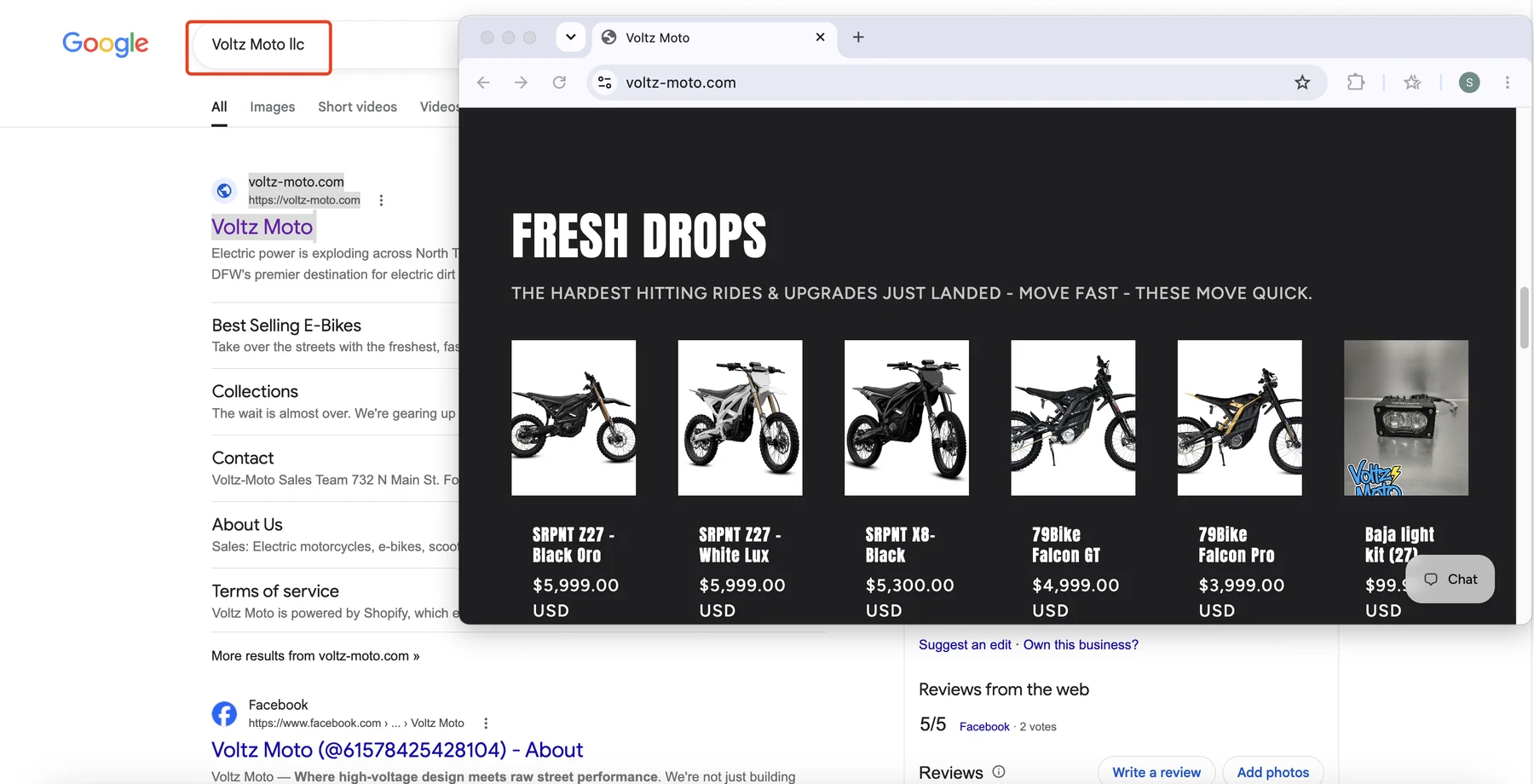Open 79Bike Falcon GT product image
Image resolution: width=1534 pixels, height=784 pixels.
[x=1073, y=418]
